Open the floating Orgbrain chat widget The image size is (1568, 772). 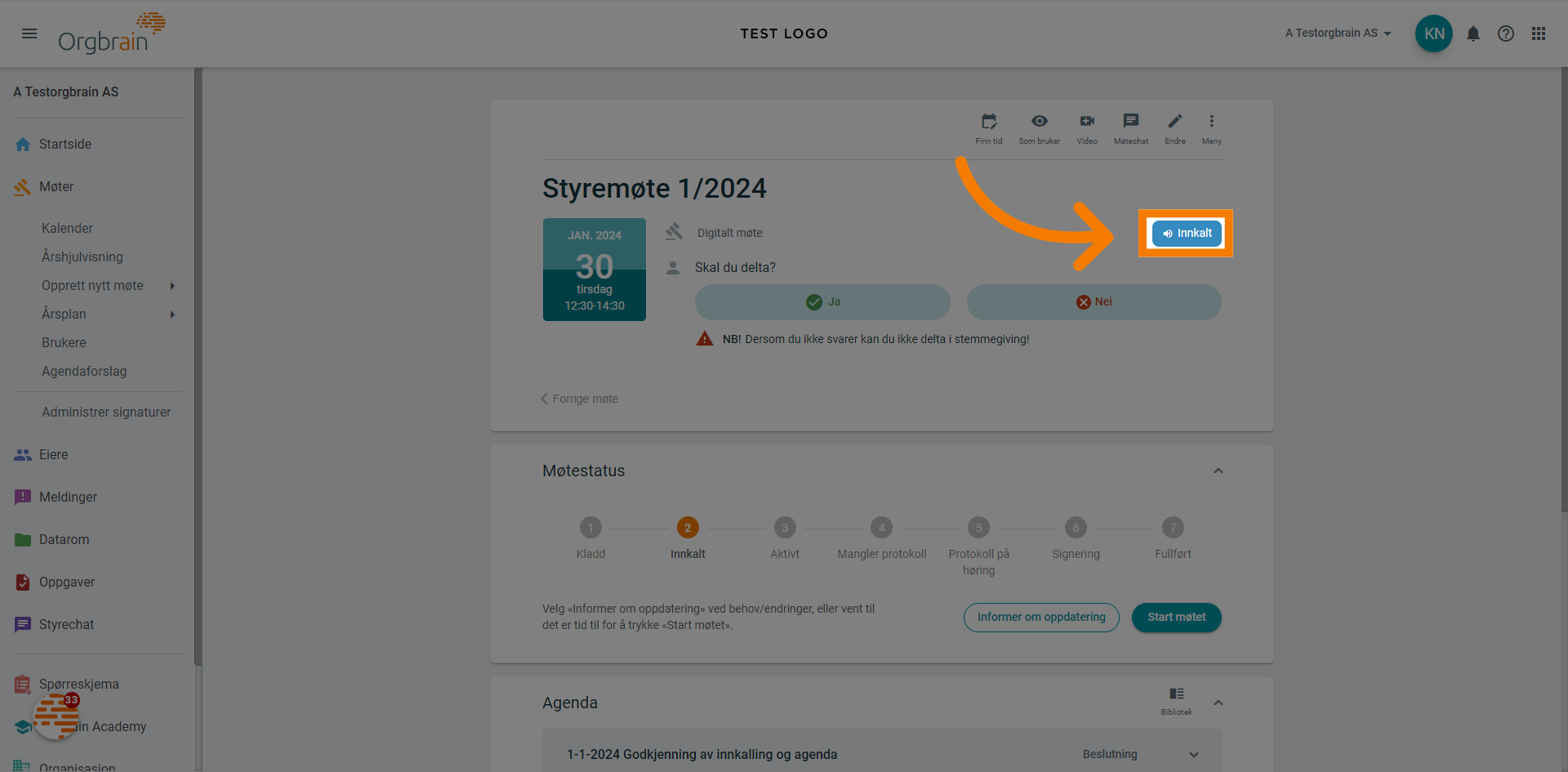click(x=56, y=716)
